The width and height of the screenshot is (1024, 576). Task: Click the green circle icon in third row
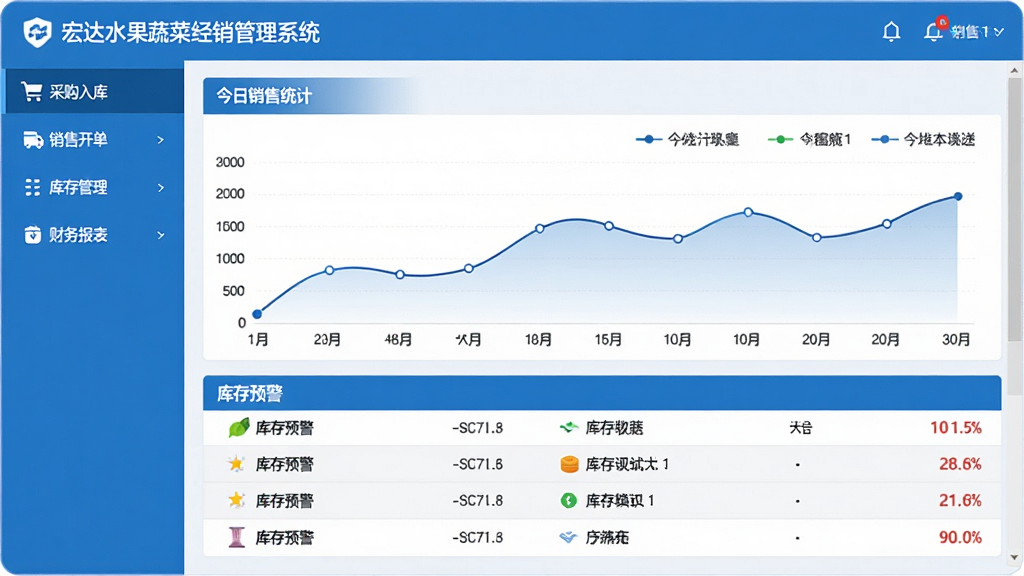pos(569,500)
